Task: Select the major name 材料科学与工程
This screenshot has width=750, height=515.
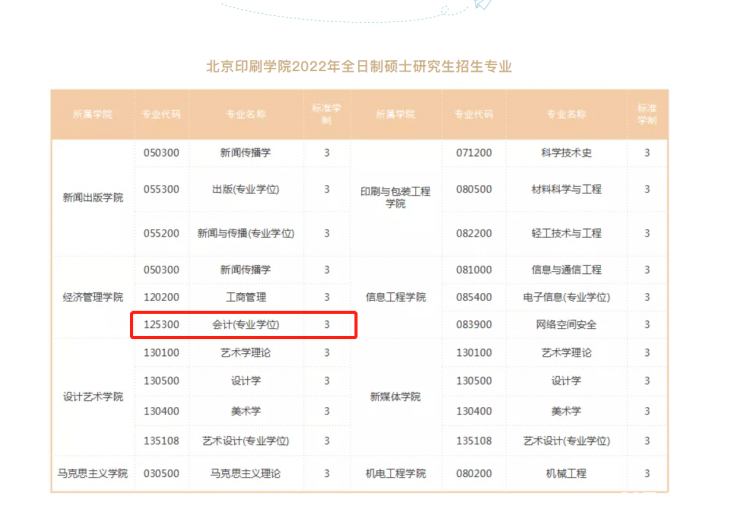Action: [x=566, y=189]
